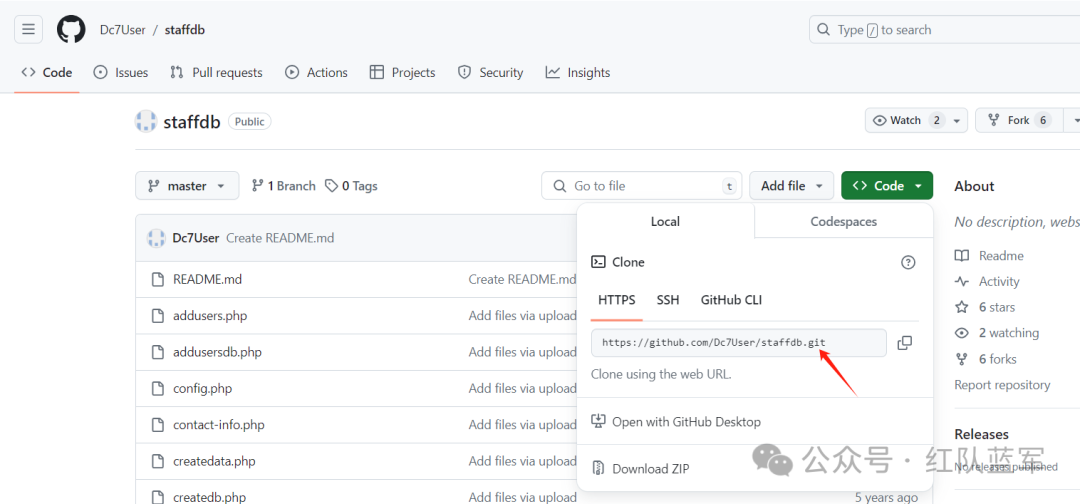
Task: Click the GitHub Octocat logo
Action: 71,30
